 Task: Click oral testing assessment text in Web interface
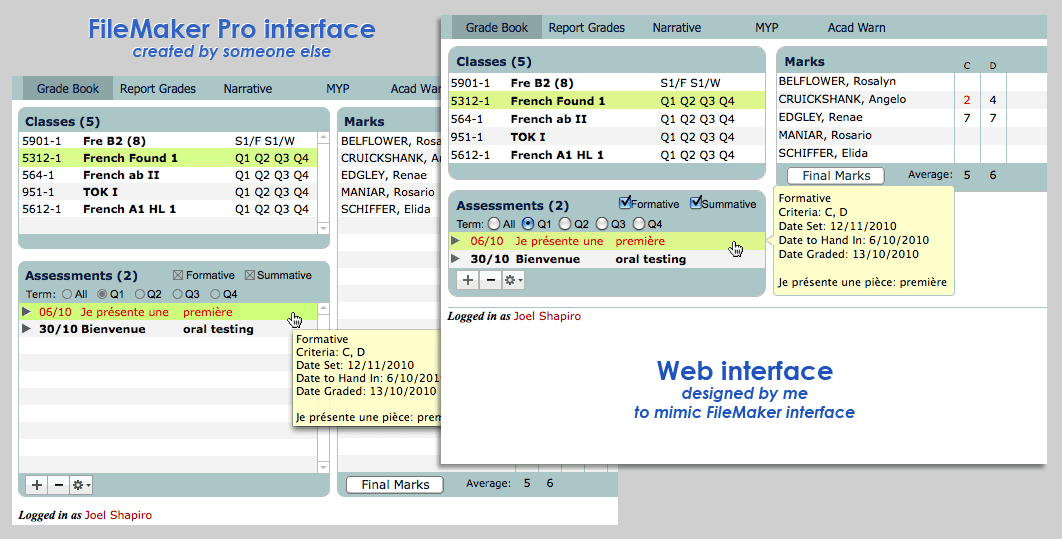tap(650, 259)
